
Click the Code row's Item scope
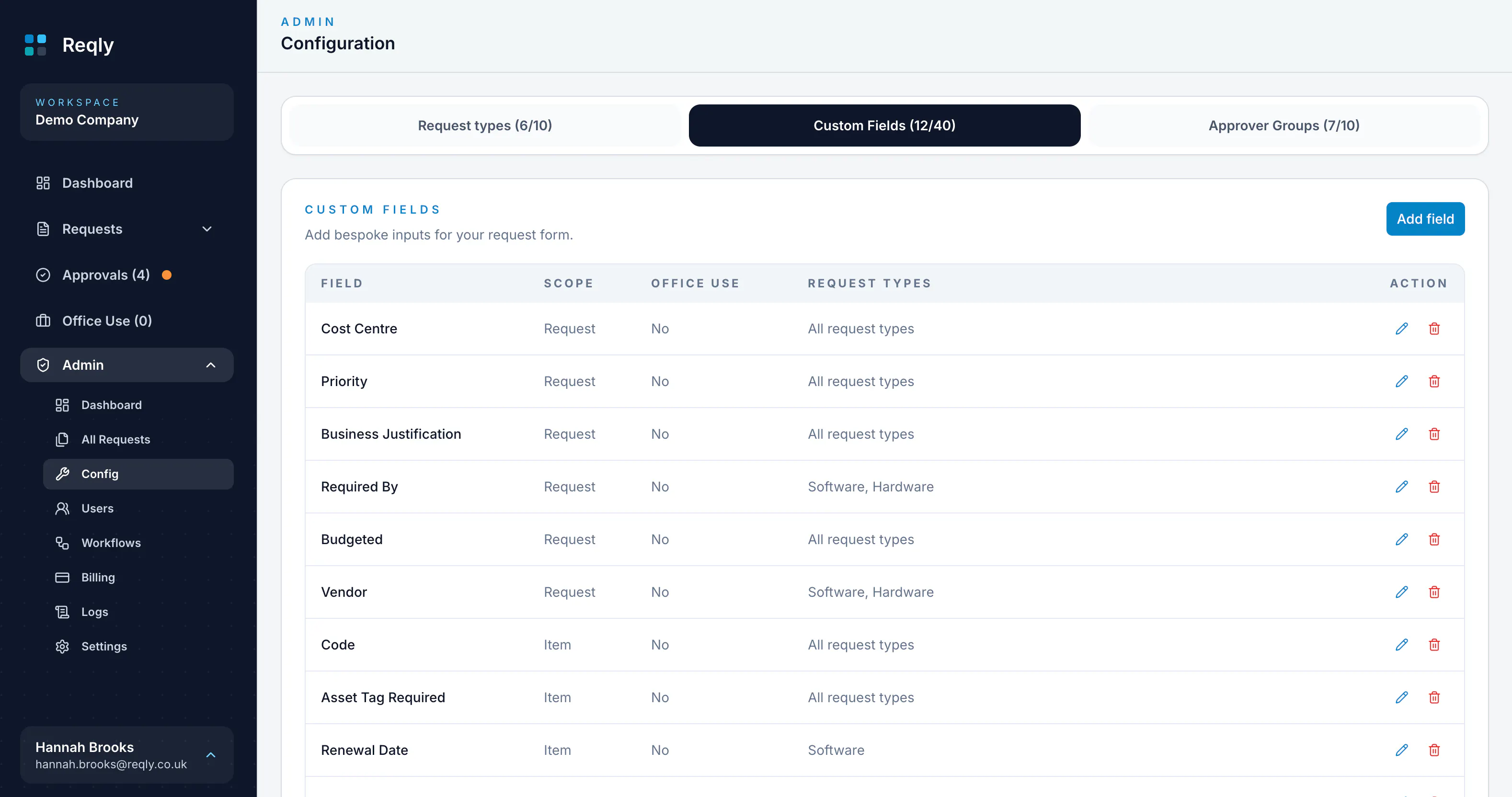(557, 645)
